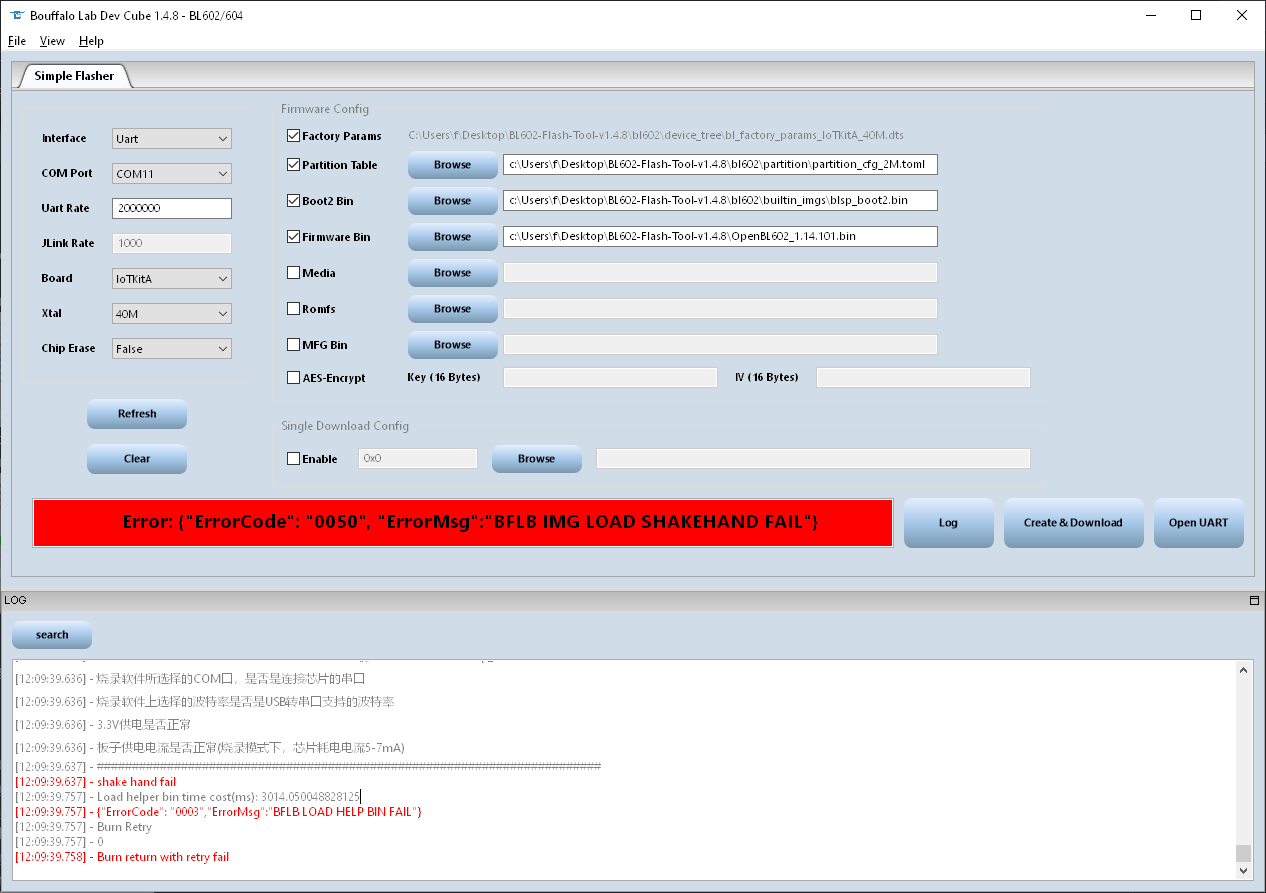Click the Log button
Viewport: 1266px width, 893px height.
(948, 523)
